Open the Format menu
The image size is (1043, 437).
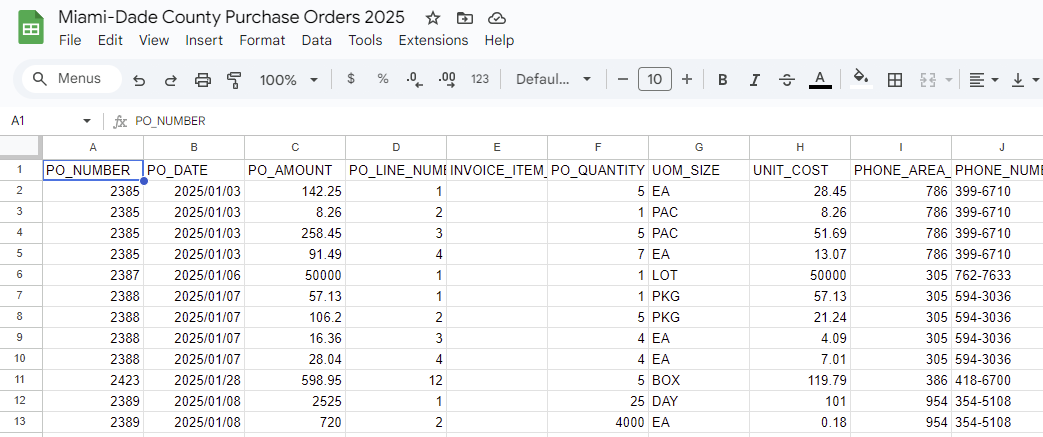262,40
